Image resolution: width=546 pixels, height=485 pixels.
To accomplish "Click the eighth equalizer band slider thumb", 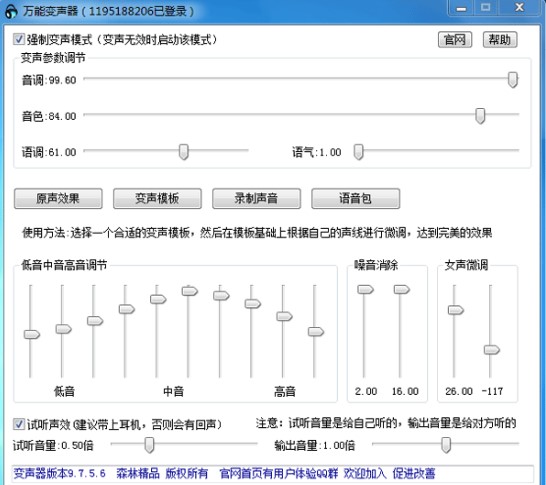I will coord(253,304).
